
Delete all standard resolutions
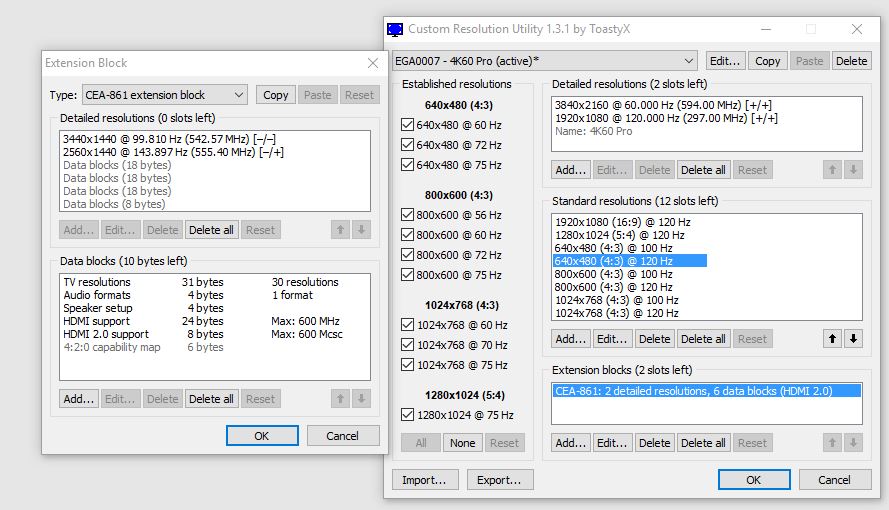pyautogui.click(x=703, y=339)
